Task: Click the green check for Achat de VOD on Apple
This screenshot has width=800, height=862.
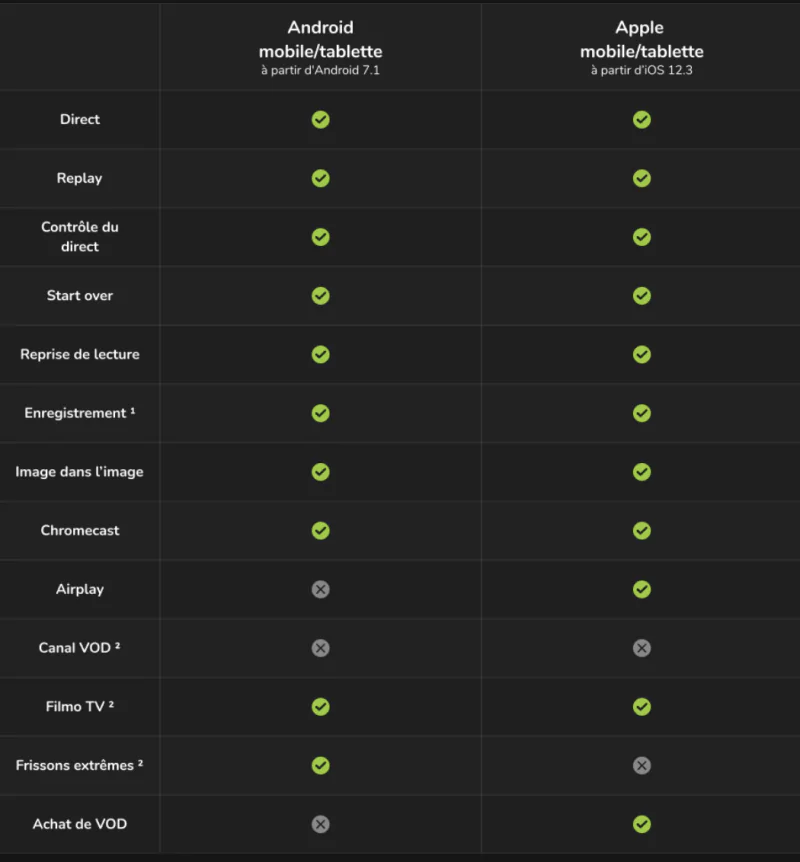Action: pyautogui.click(x=642, y=824)
